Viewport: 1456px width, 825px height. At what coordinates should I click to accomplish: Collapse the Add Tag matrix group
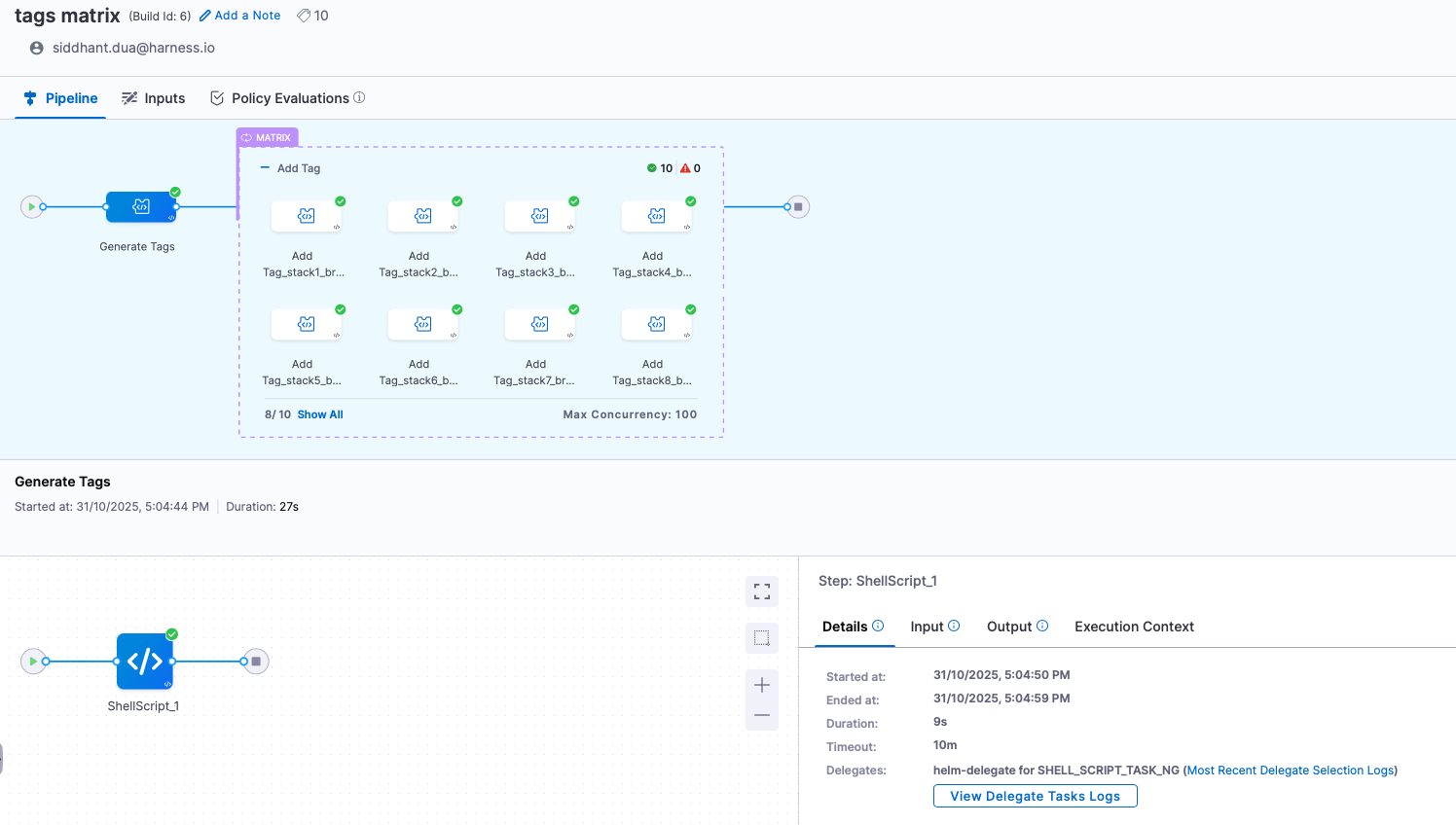(265, 168)
